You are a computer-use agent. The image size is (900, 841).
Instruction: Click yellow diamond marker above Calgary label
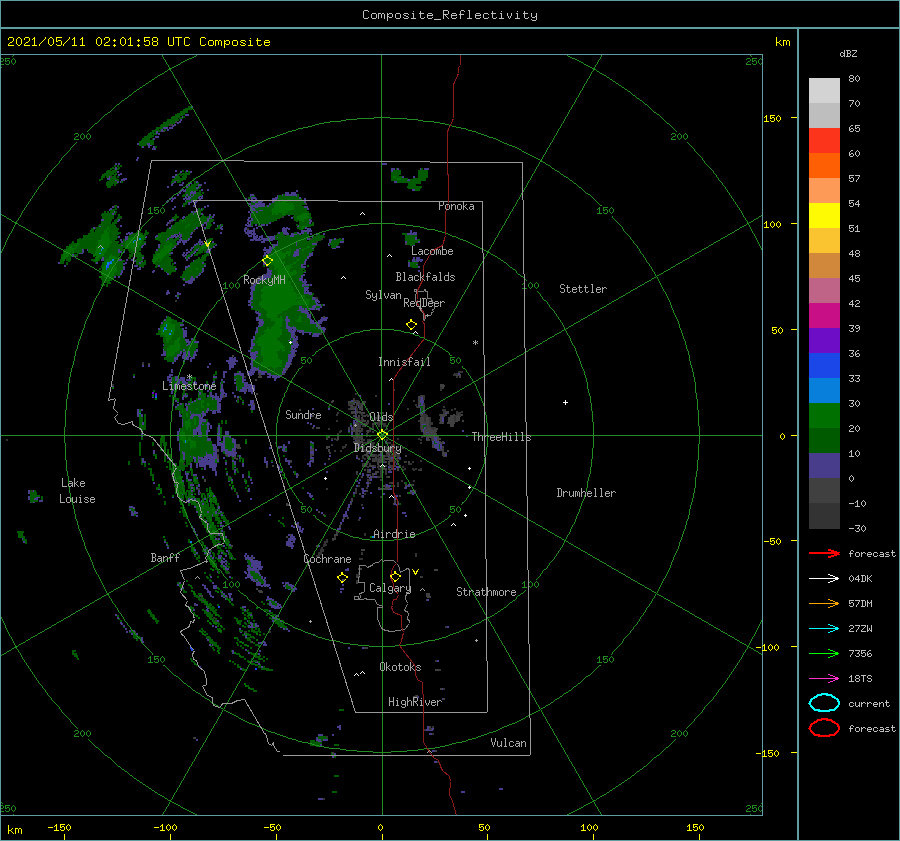pos(395,576)
